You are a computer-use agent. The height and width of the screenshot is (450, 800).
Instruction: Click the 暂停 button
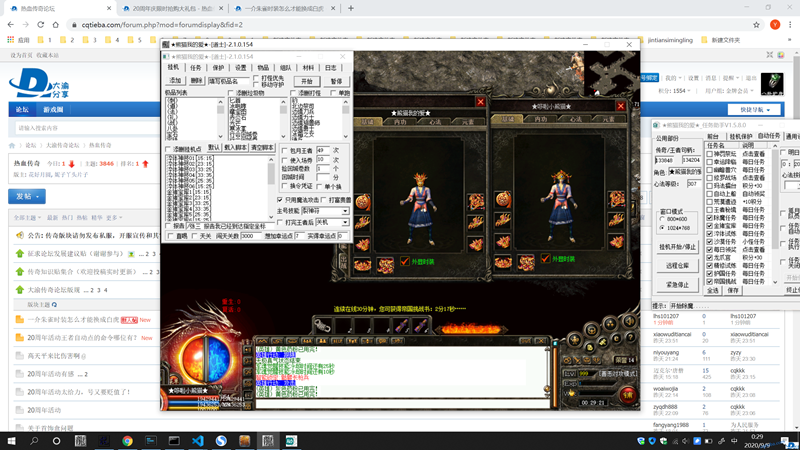[336, 81]
